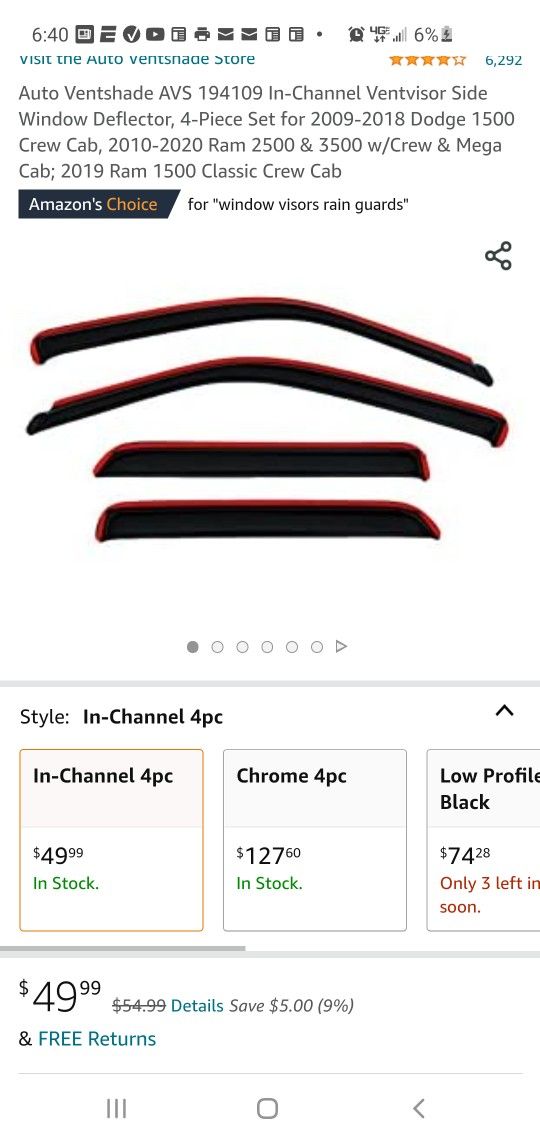Tap the Android home button
The width and height of the screenshot is (540, 1140).
tap(267, 1108)
